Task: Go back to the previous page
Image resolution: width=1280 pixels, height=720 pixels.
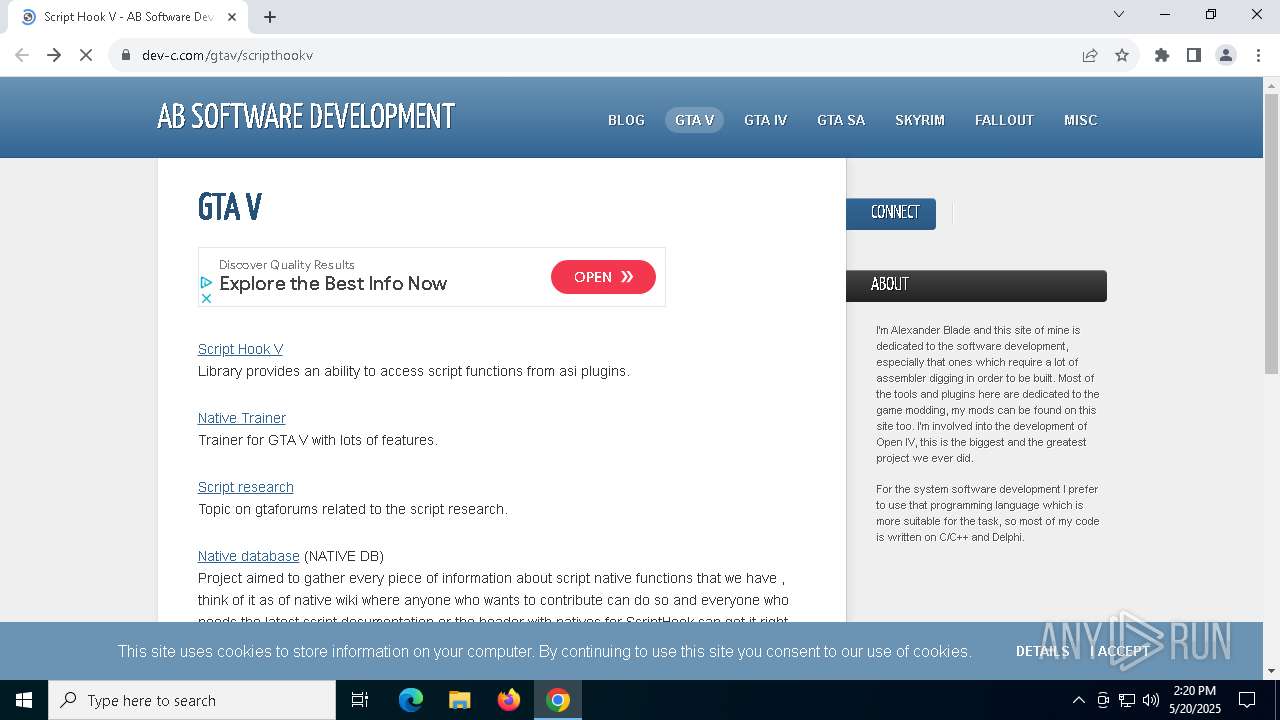Action: click(22, 55)
